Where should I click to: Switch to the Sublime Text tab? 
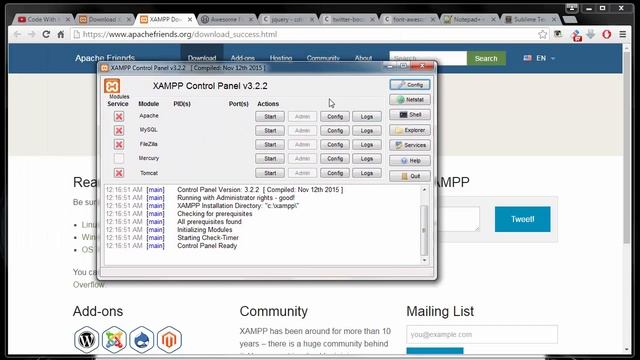(x=529, y=19)
